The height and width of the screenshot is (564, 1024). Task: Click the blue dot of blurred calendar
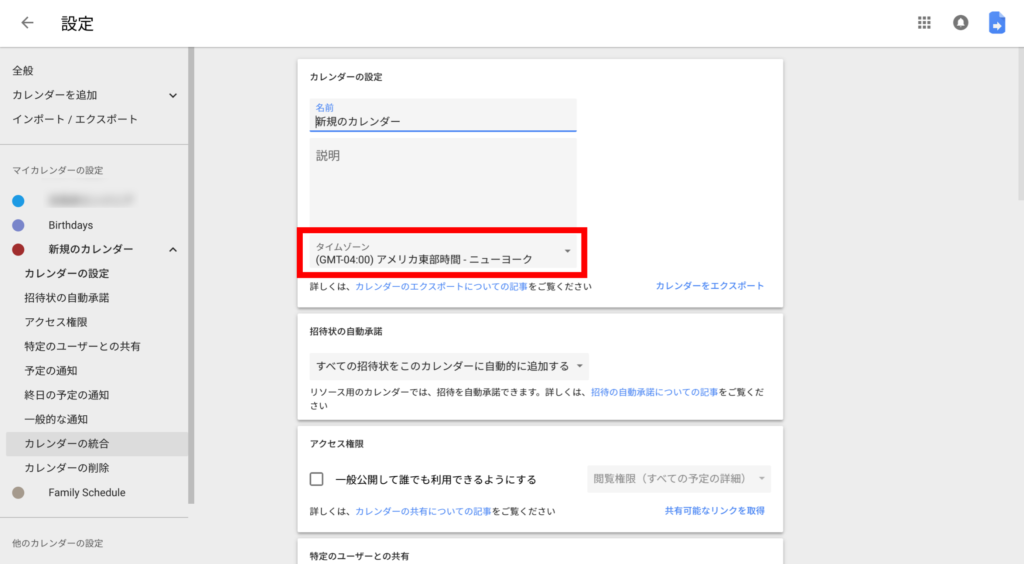pyautogui.click(x=18, y=201)
